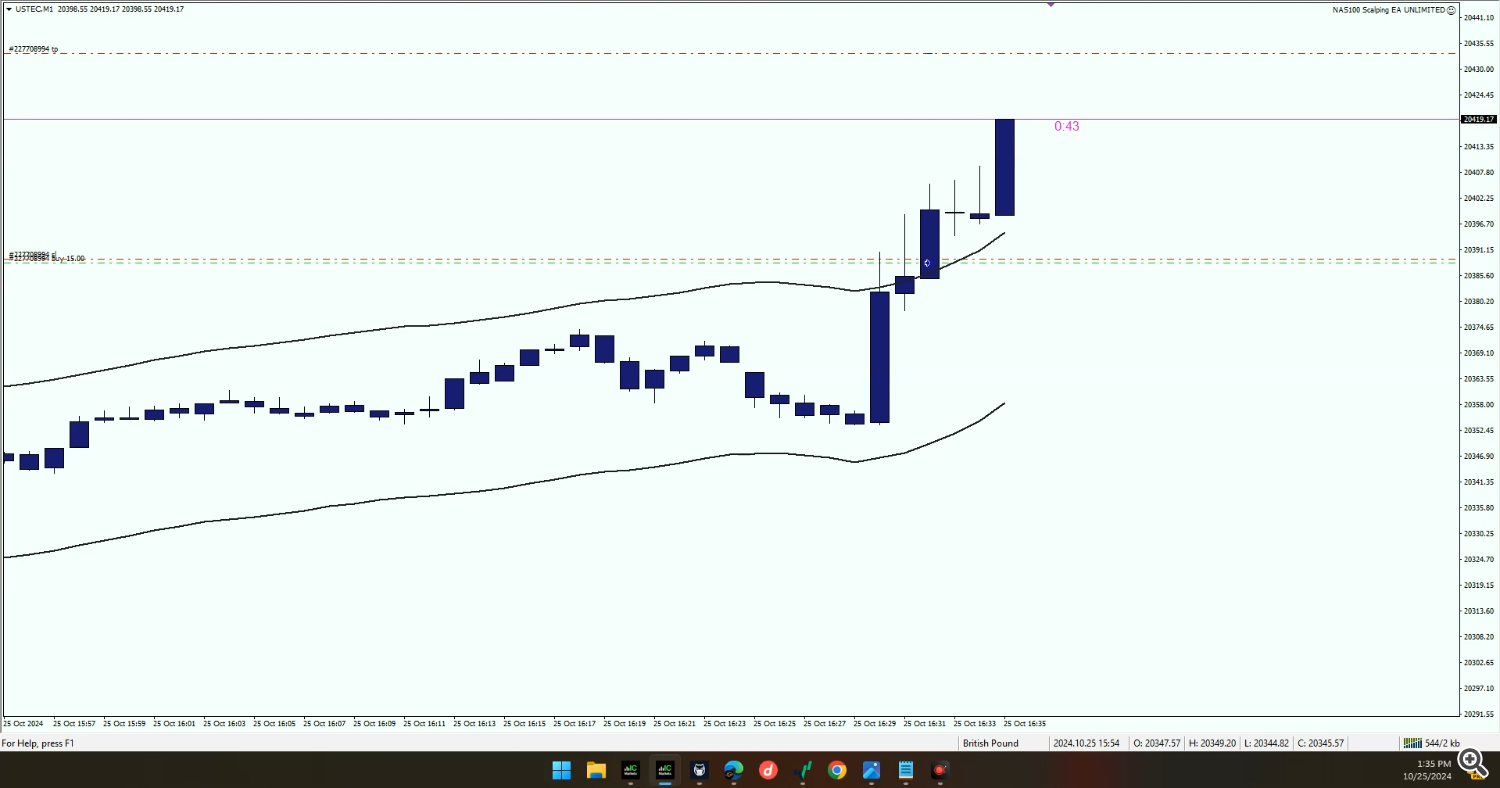Viewport: 1500px width, 788px height.
Task: Open the USTEC,M1 chart dropdown triangle
Action: (x=8, y=9)
